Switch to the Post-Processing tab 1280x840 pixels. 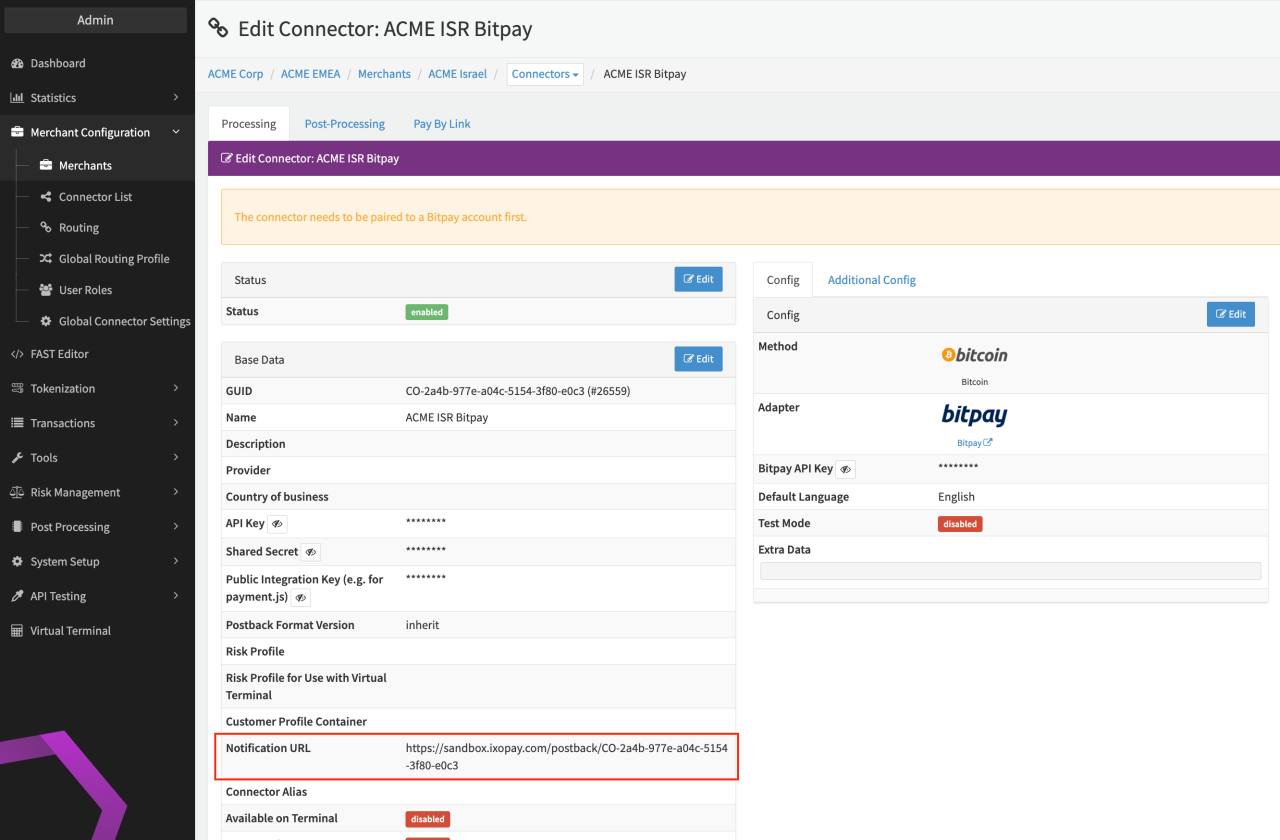(x=344, y=124)
